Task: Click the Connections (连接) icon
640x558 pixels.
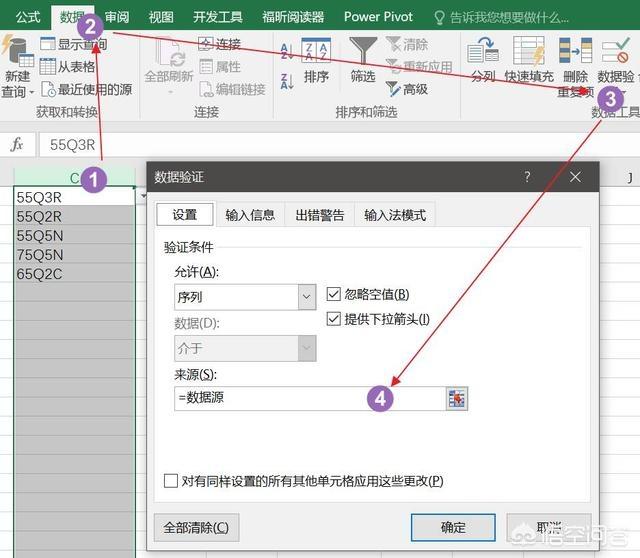Action: 206,43
